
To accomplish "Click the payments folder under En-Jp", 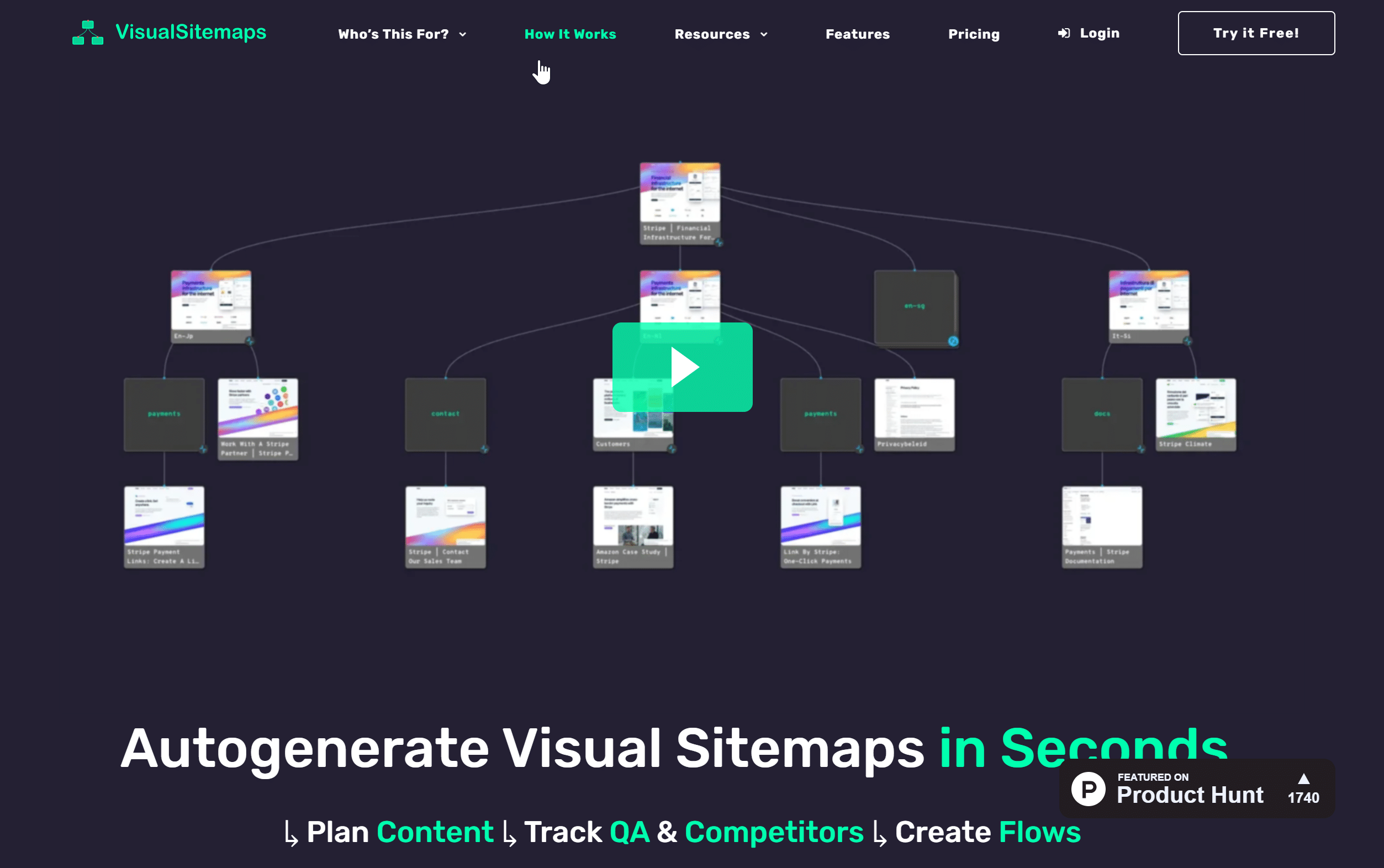I will [164, 415].
